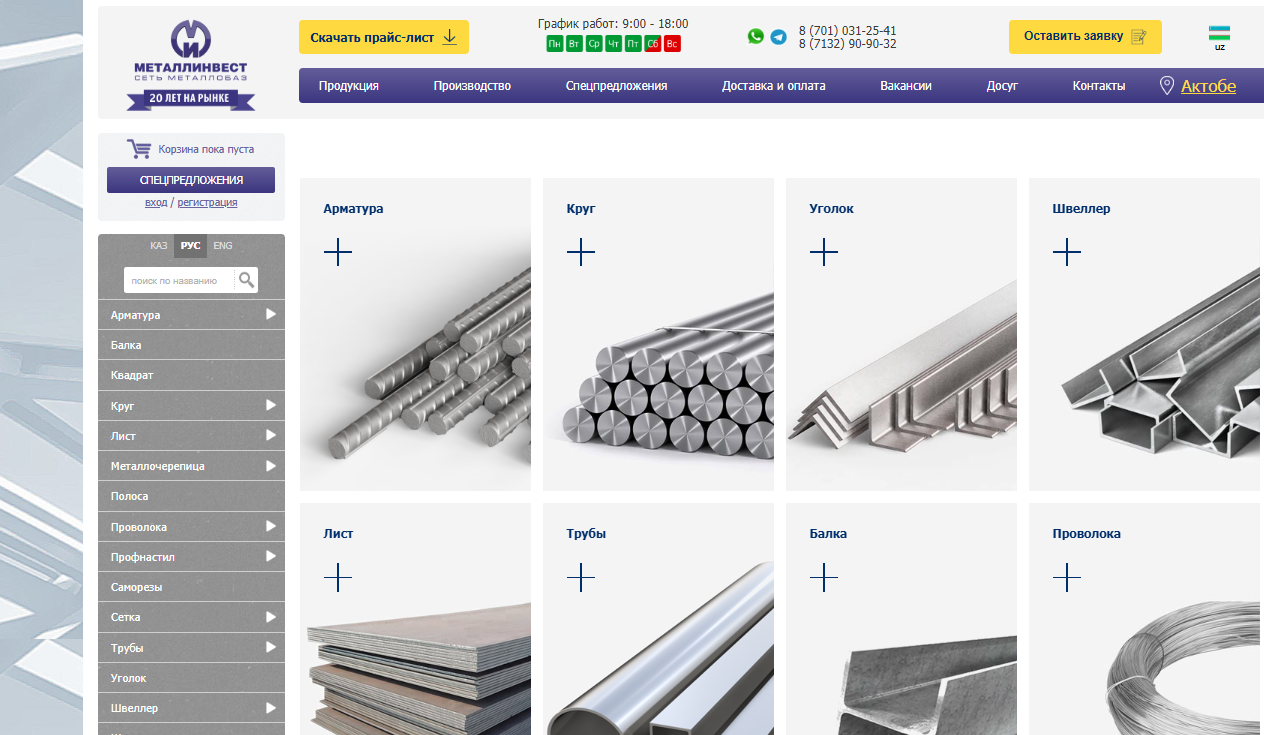Expand Профнастил submenu arrow
This screenshot has height=735, width=1264.
pyautogui.click(x=271, y=556)
